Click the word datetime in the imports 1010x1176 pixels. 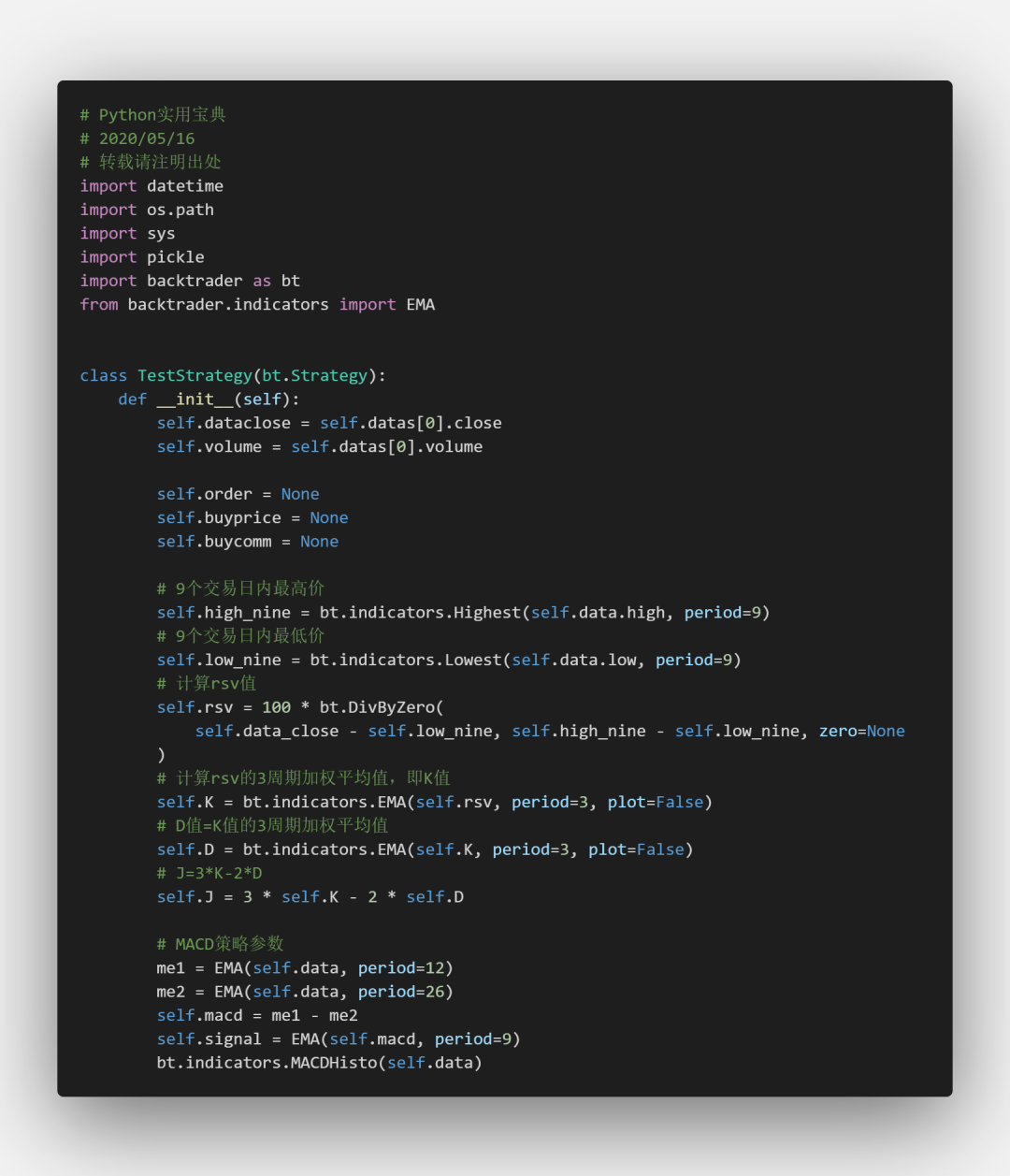(x=184, y=186)
